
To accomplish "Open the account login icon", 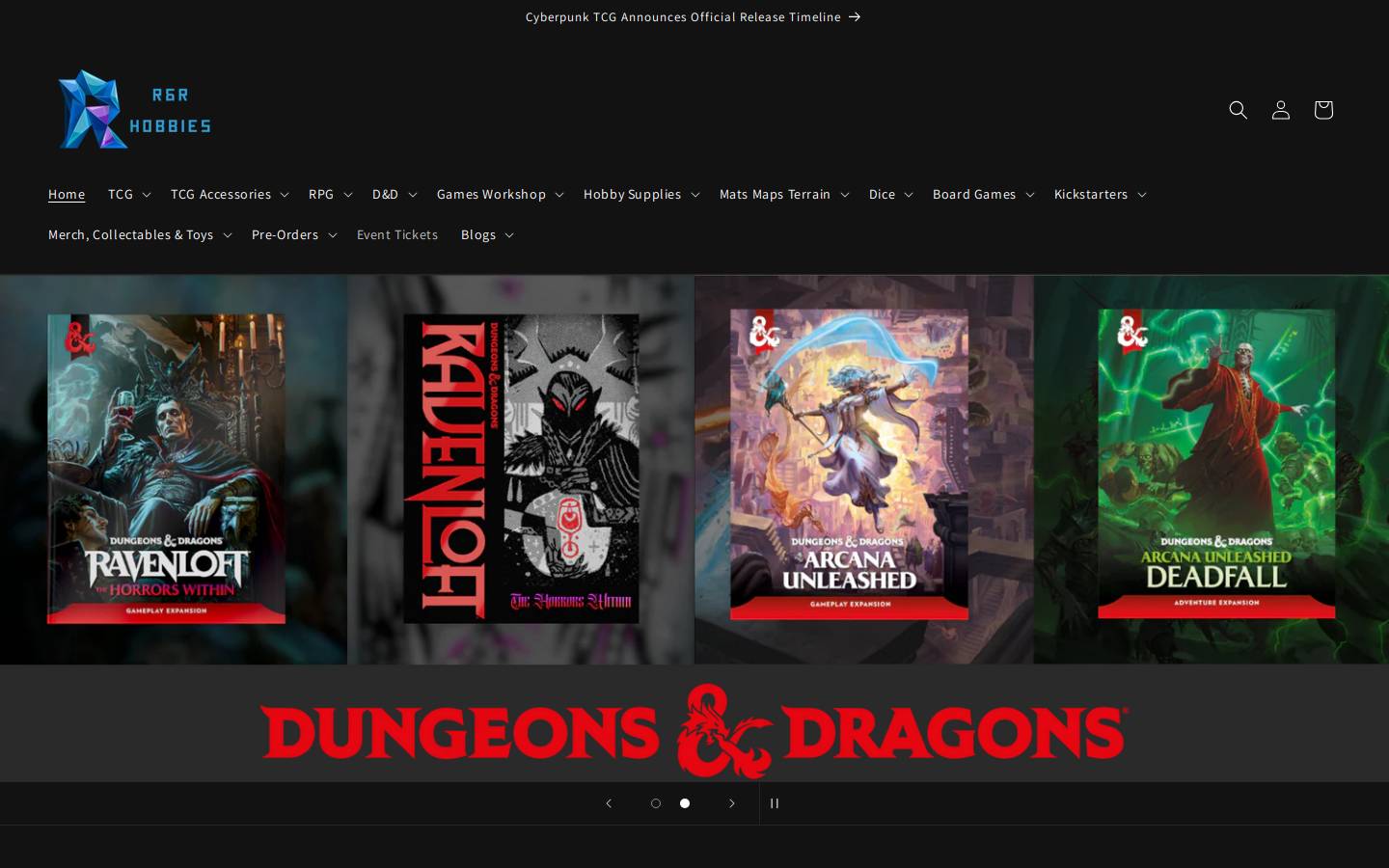I will 1281,110.
